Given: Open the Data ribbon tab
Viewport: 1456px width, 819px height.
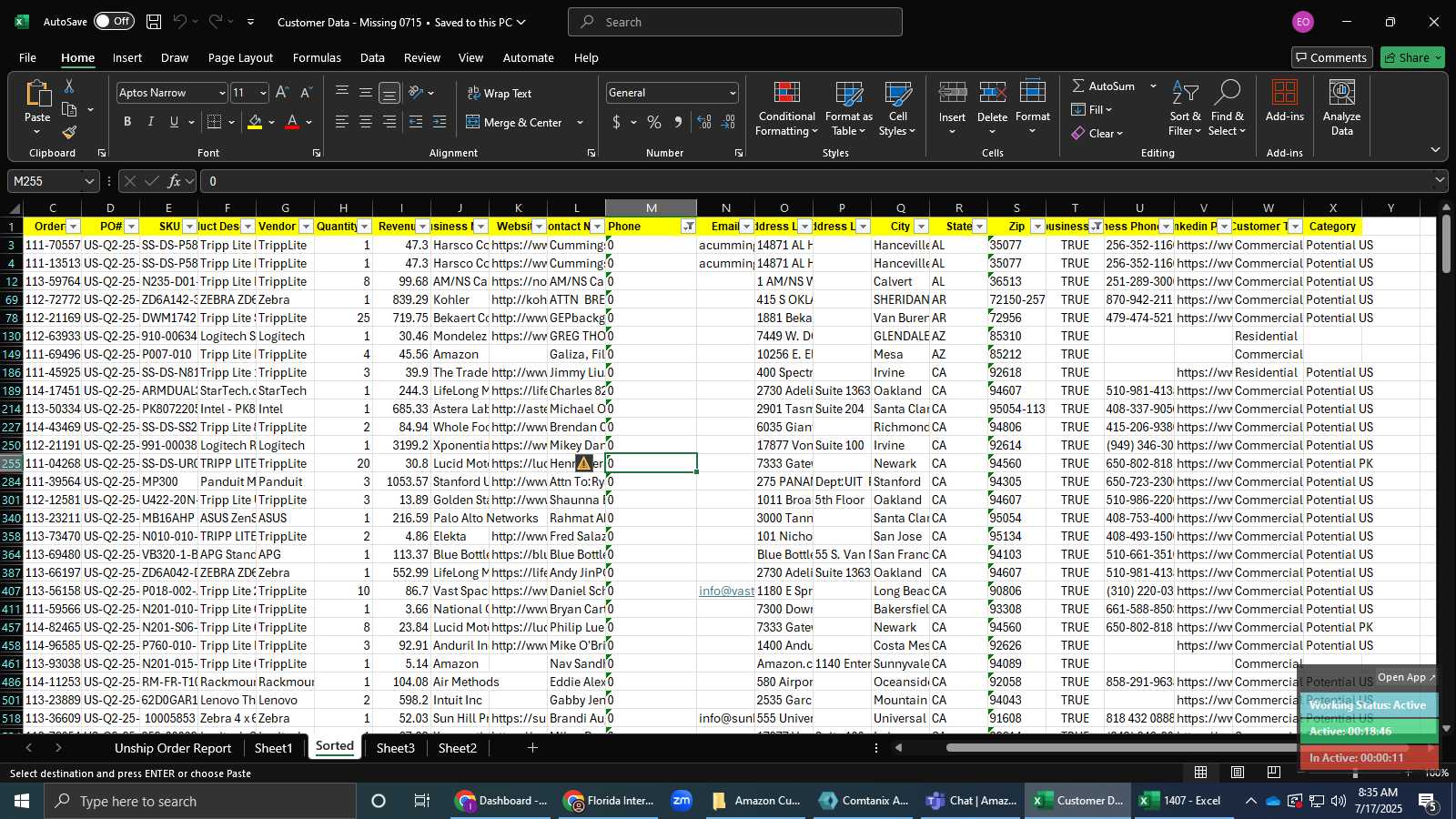Looking at the screenshot, I should 372,57.
